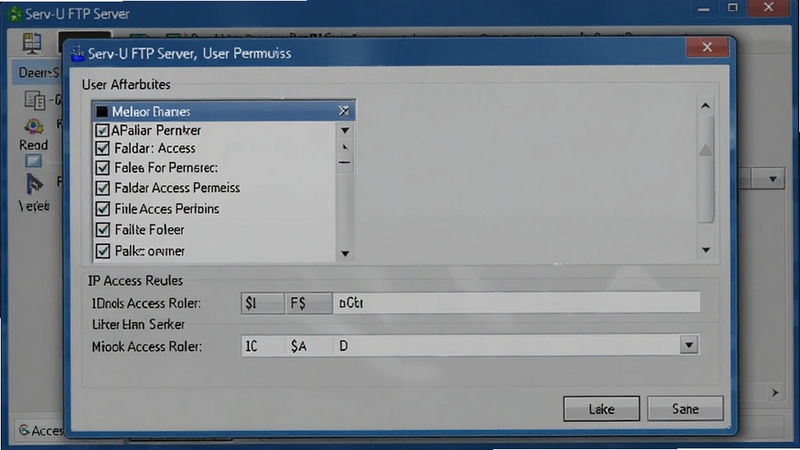800x450 pixels.
Task: Toggle Fitle Acces Perfoins checkbox
Action: pyautogui.click(x=102, y=209)
